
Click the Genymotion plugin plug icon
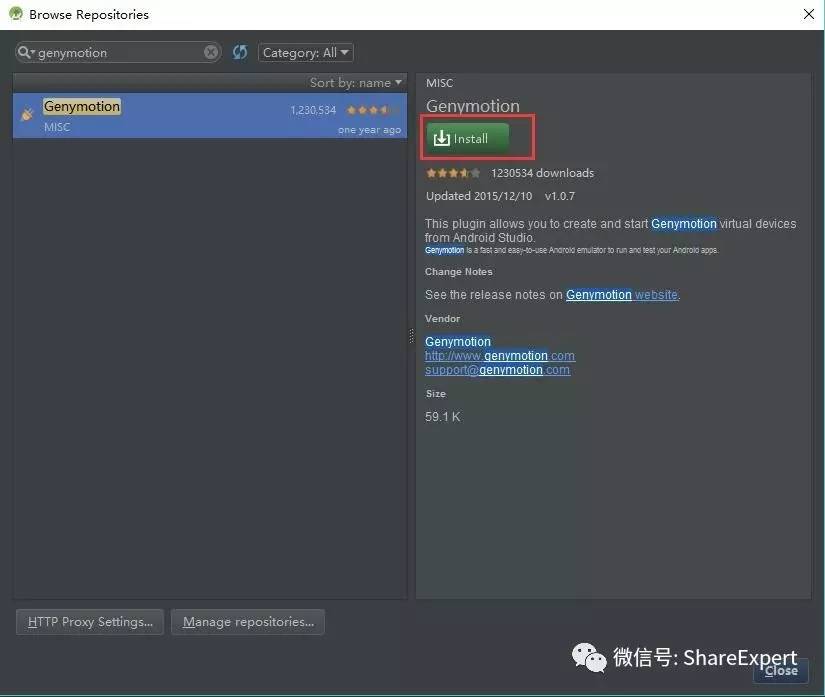click(x=27, y=114)
